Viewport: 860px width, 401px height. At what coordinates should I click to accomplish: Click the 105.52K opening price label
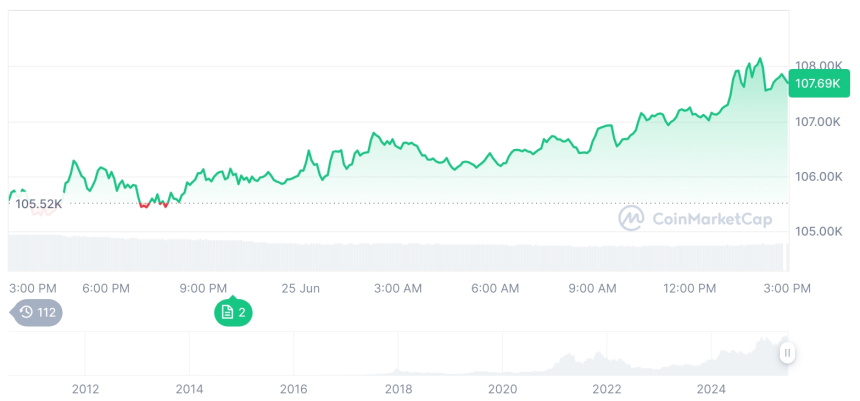point(39,204)
